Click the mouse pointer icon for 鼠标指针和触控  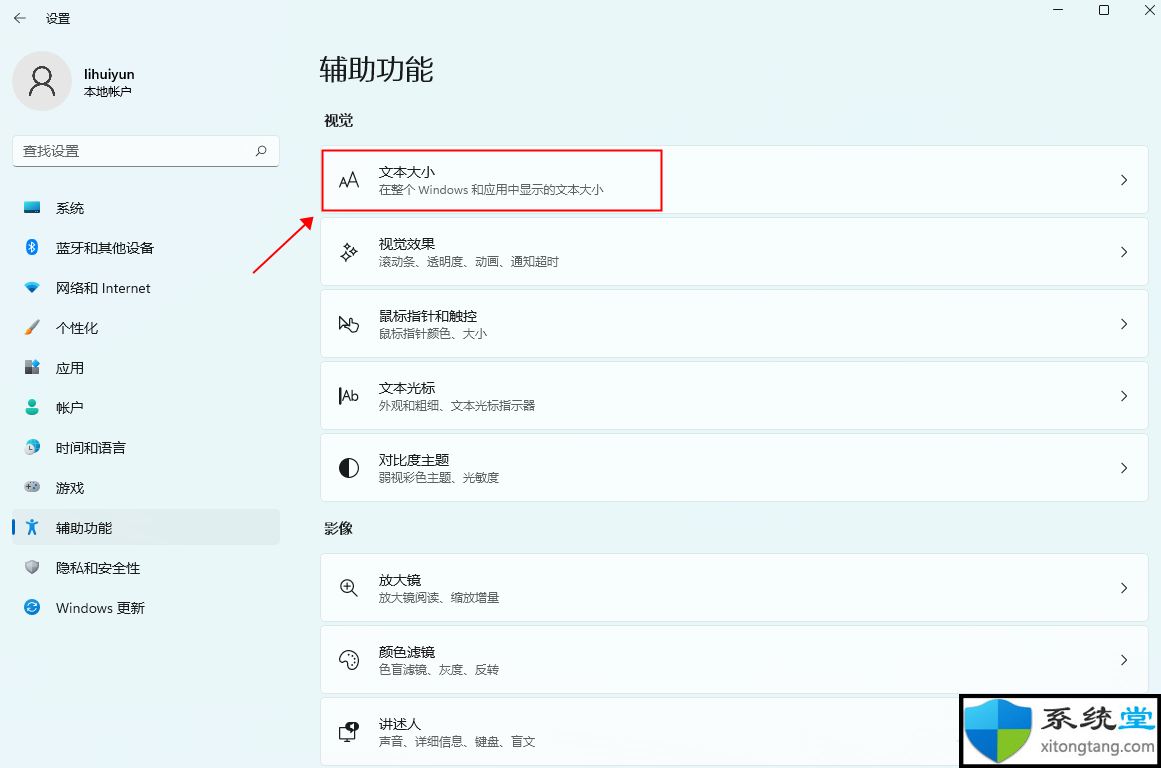click(x=349, y=324)
